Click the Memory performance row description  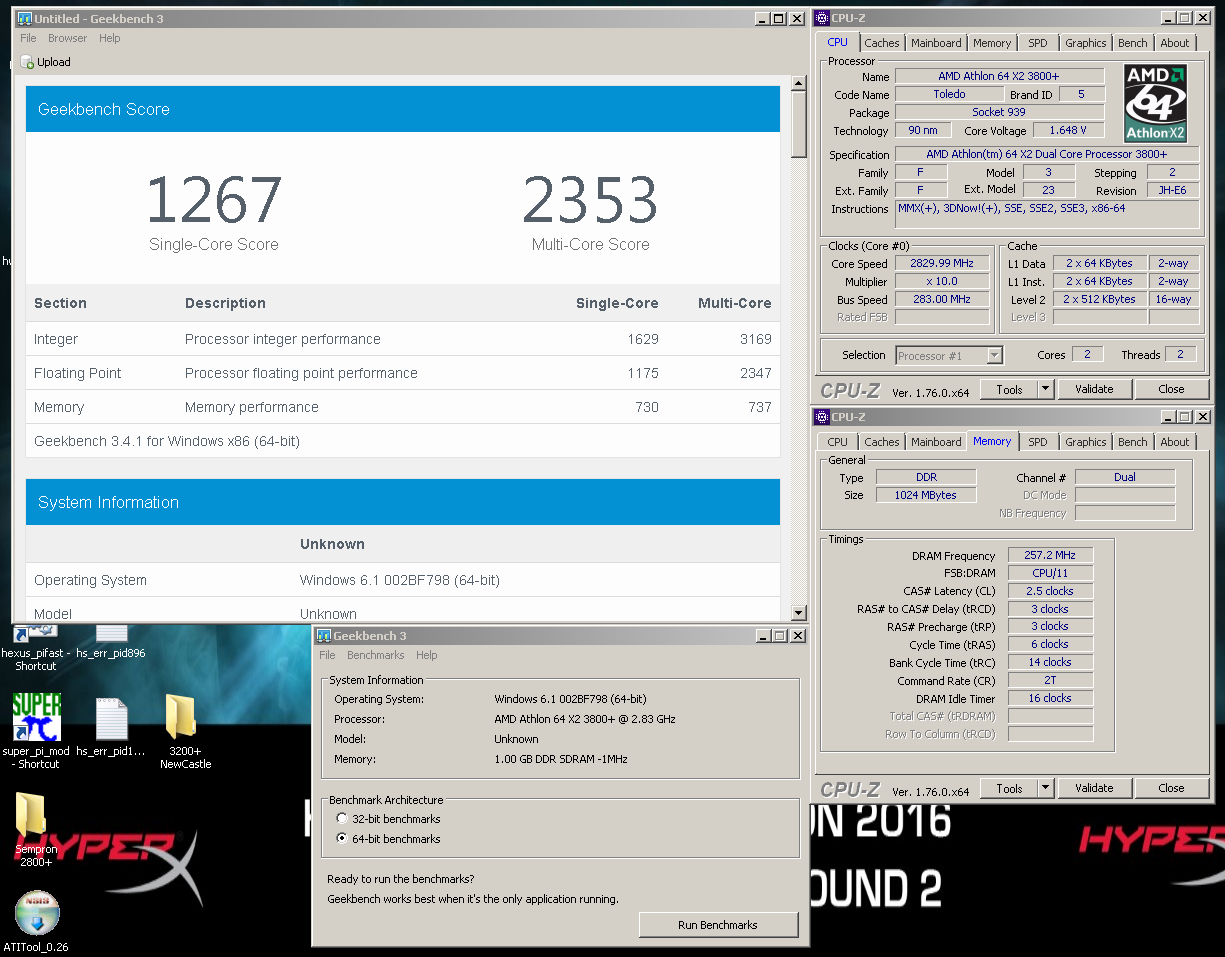pyautogui.click(x=252, y=407)
